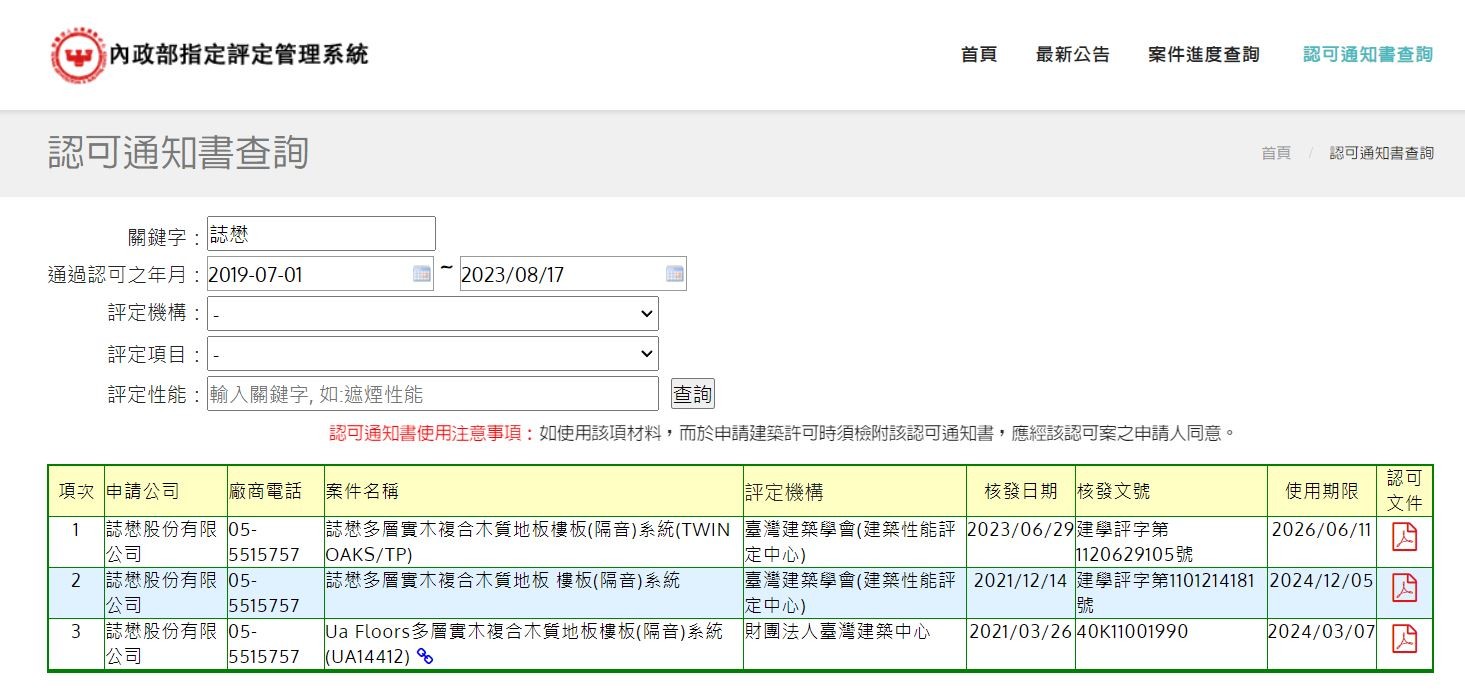Click the start date field 2019-07-01
Image resolution: width=1465 pixels, height=690 pixels.
coord(305,274)
